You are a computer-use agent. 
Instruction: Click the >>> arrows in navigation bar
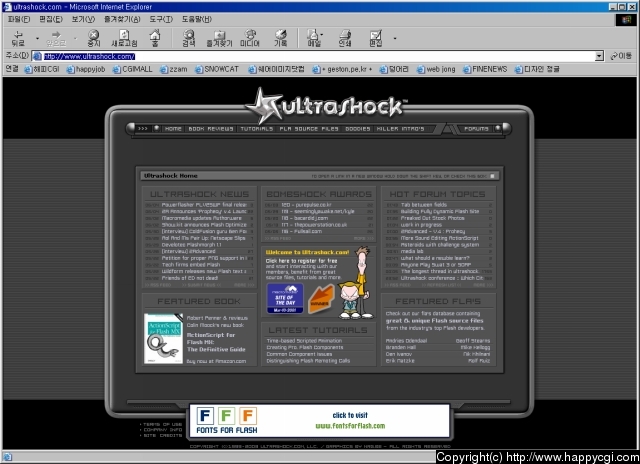142,129
